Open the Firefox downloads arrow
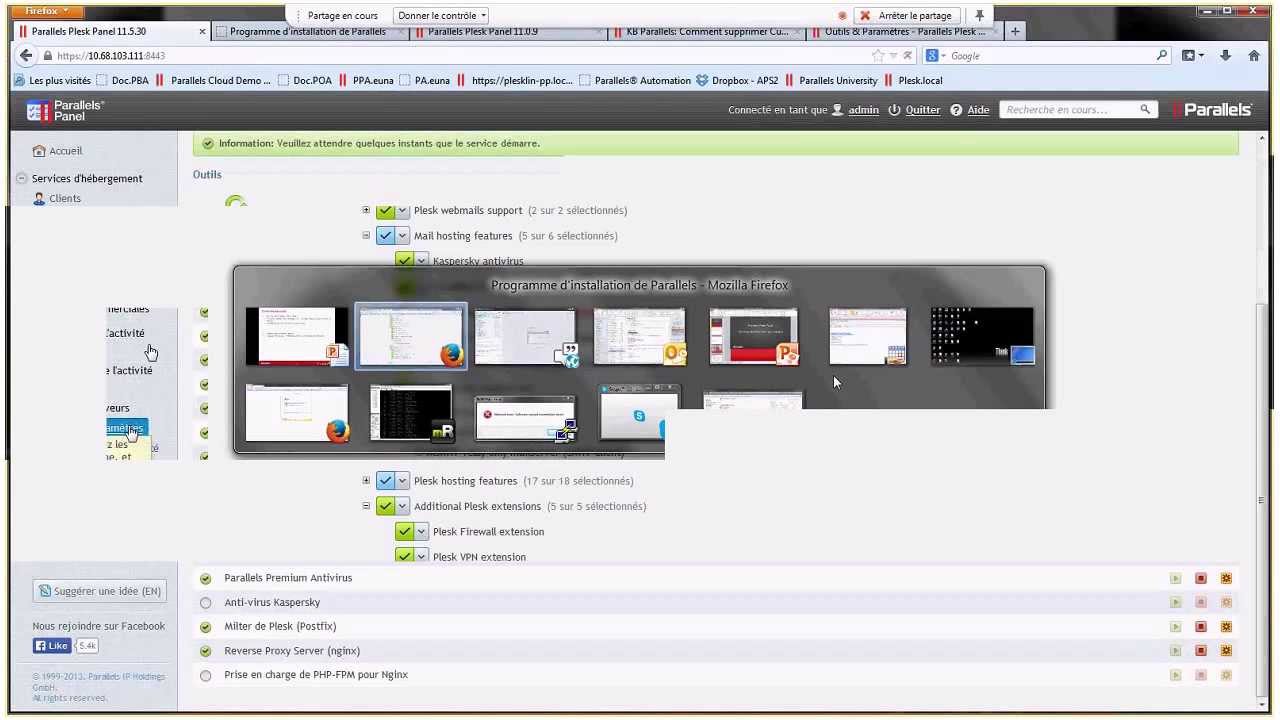Screen dimensions: 1280x720 1225,56
